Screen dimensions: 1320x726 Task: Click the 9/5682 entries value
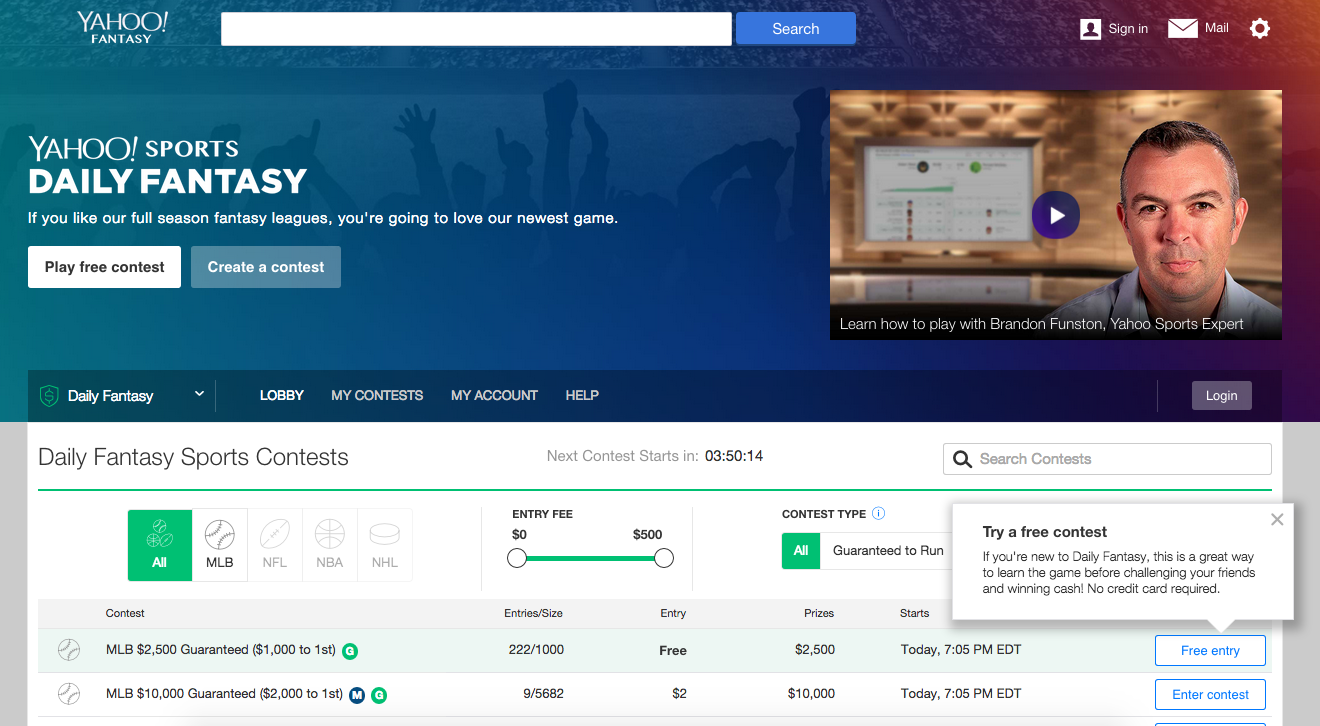541,694
